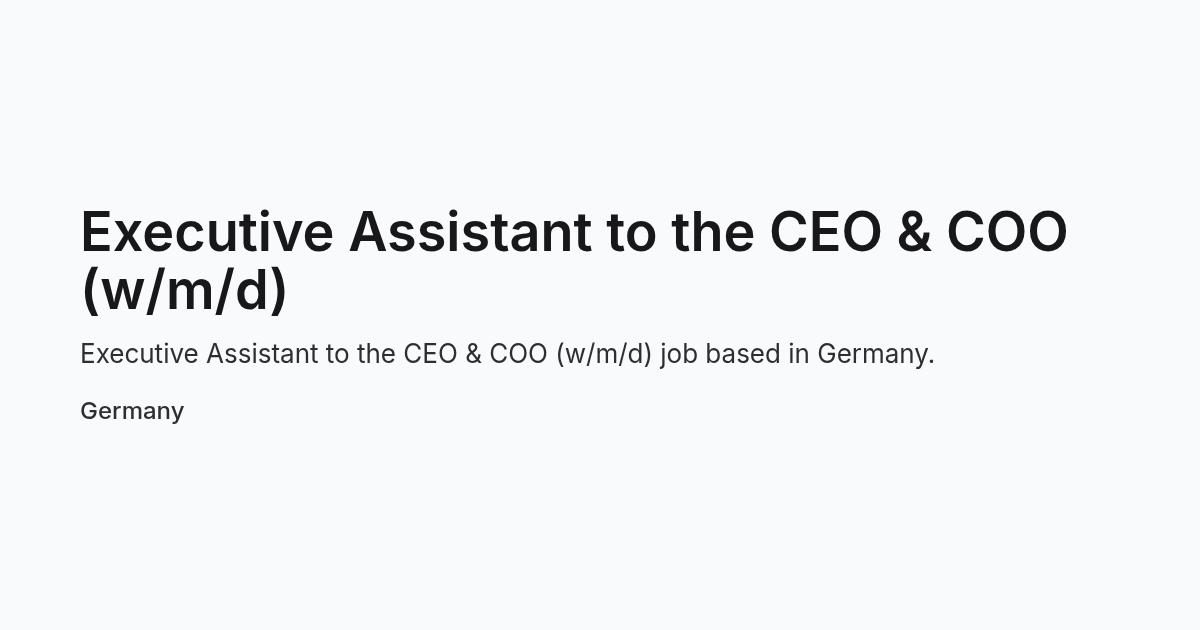Click "Assistant" in the subtitle line

[263, 354]
